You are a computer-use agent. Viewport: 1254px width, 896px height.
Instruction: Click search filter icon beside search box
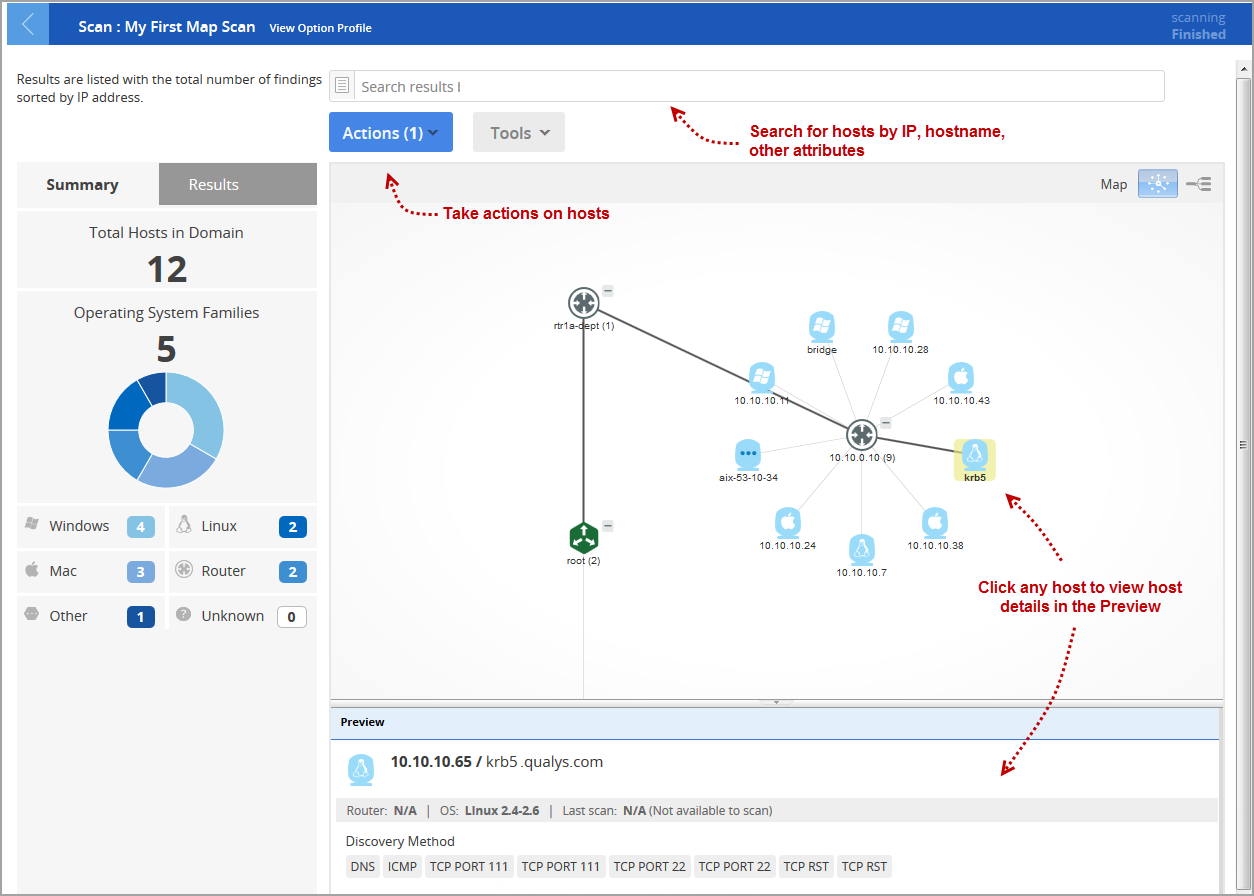tap(342, 86)
